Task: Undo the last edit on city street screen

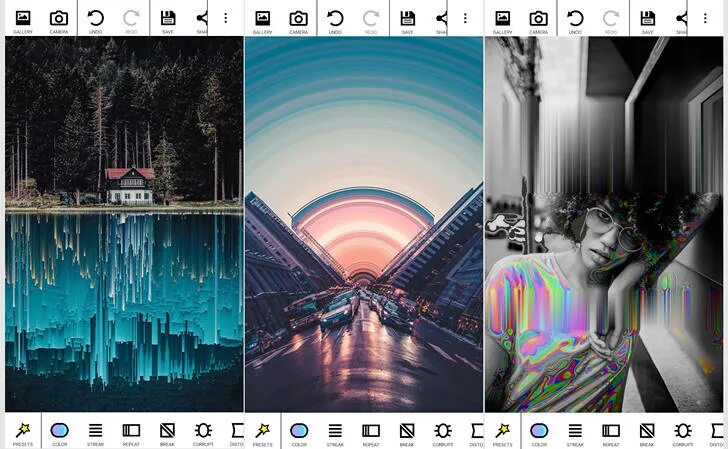Action: [x=335, y=22]
